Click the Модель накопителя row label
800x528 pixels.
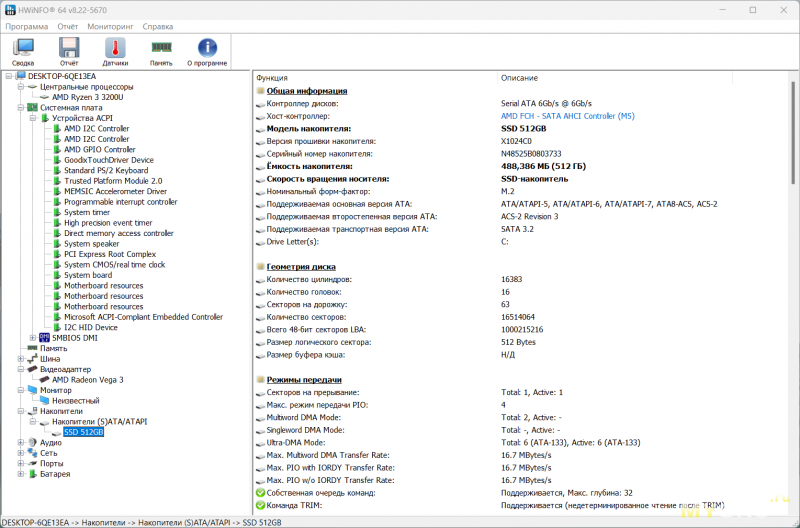click(309, 129)
